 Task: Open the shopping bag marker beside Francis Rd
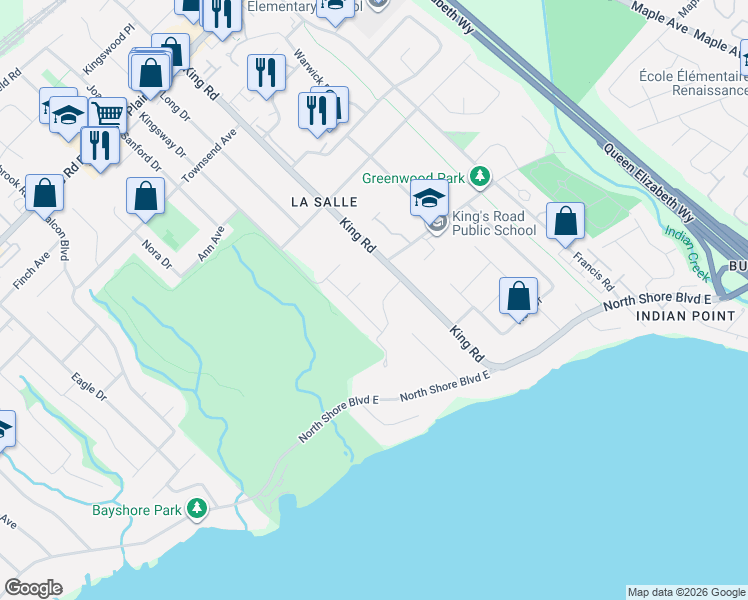(x=565, y=223)
